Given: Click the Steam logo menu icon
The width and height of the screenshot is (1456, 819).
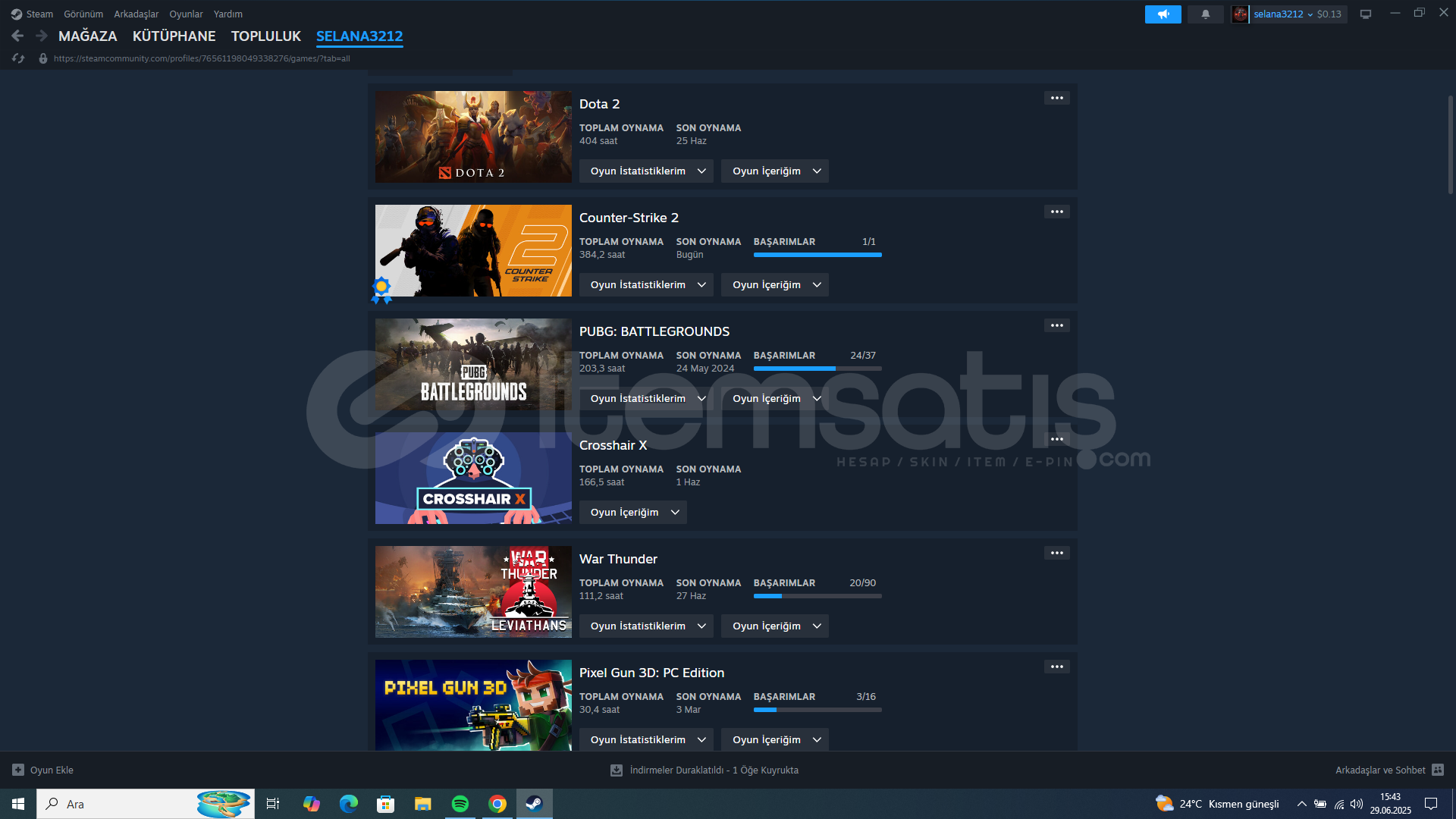Looking at the screenshot, I should tap(16, 14).
